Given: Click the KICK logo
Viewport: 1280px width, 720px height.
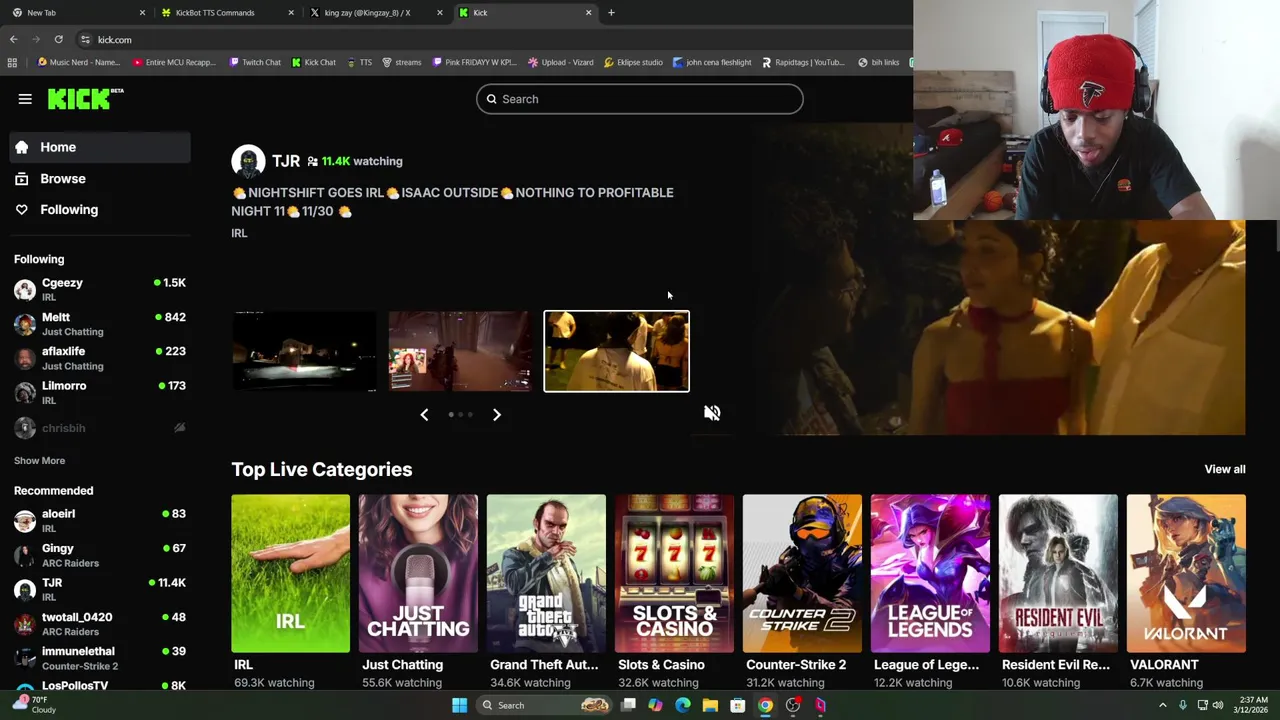Looking at the screenshot, I should 85,98.
